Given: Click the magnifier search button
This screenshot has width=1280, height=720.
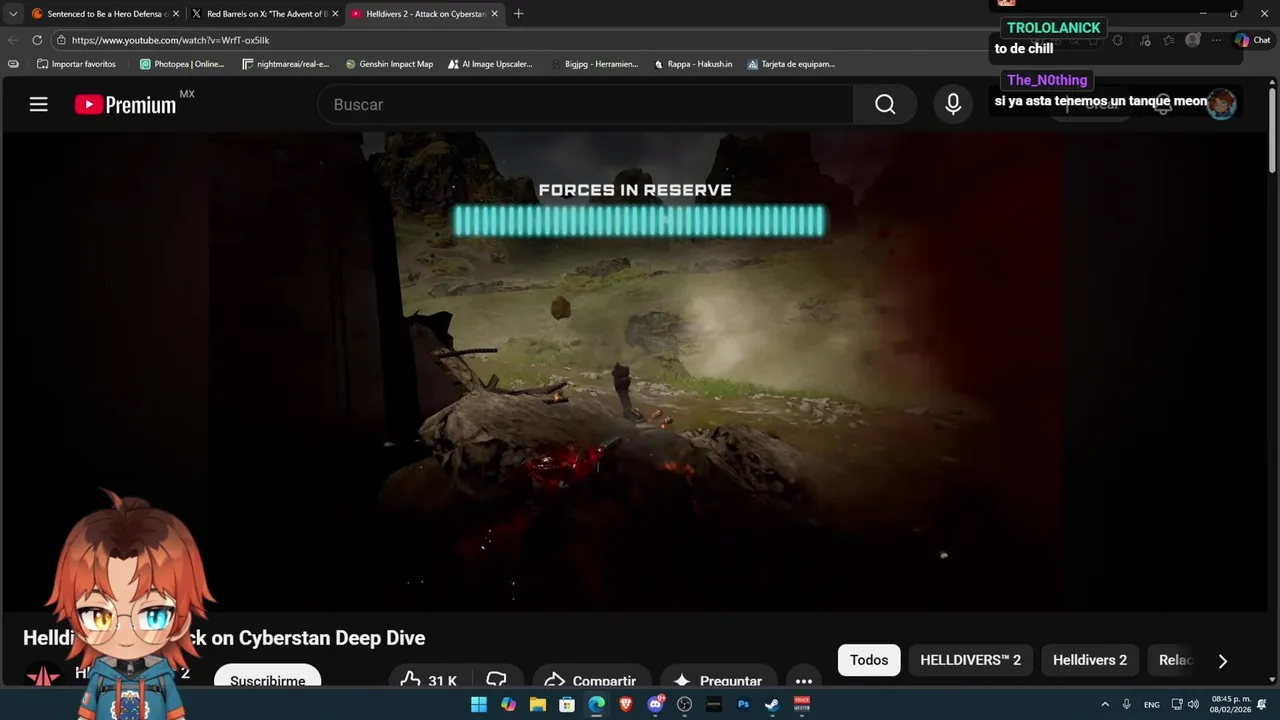Looking at the screenshot, I should coord(885,104).
